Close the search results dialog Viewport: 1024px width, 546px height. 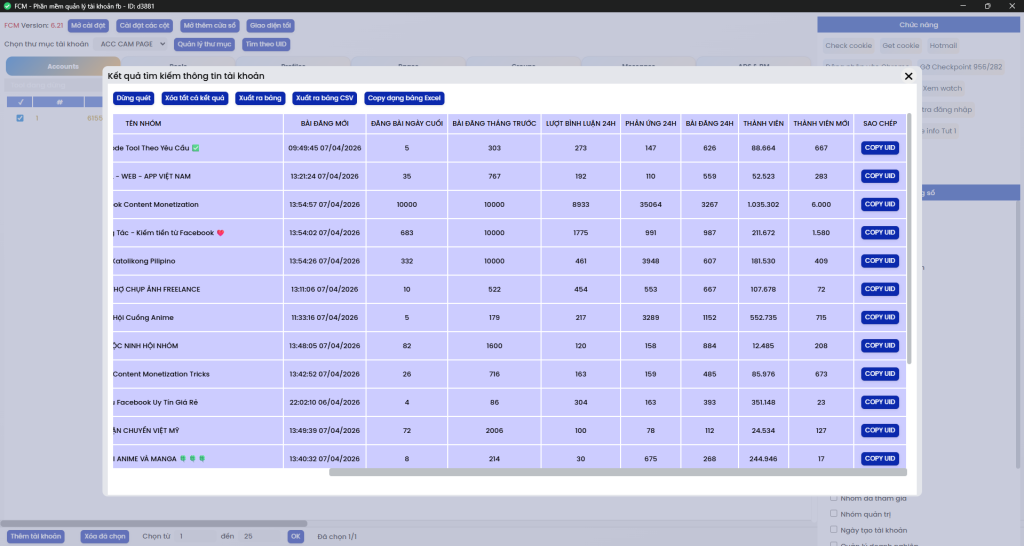click(x=908, y=76)
